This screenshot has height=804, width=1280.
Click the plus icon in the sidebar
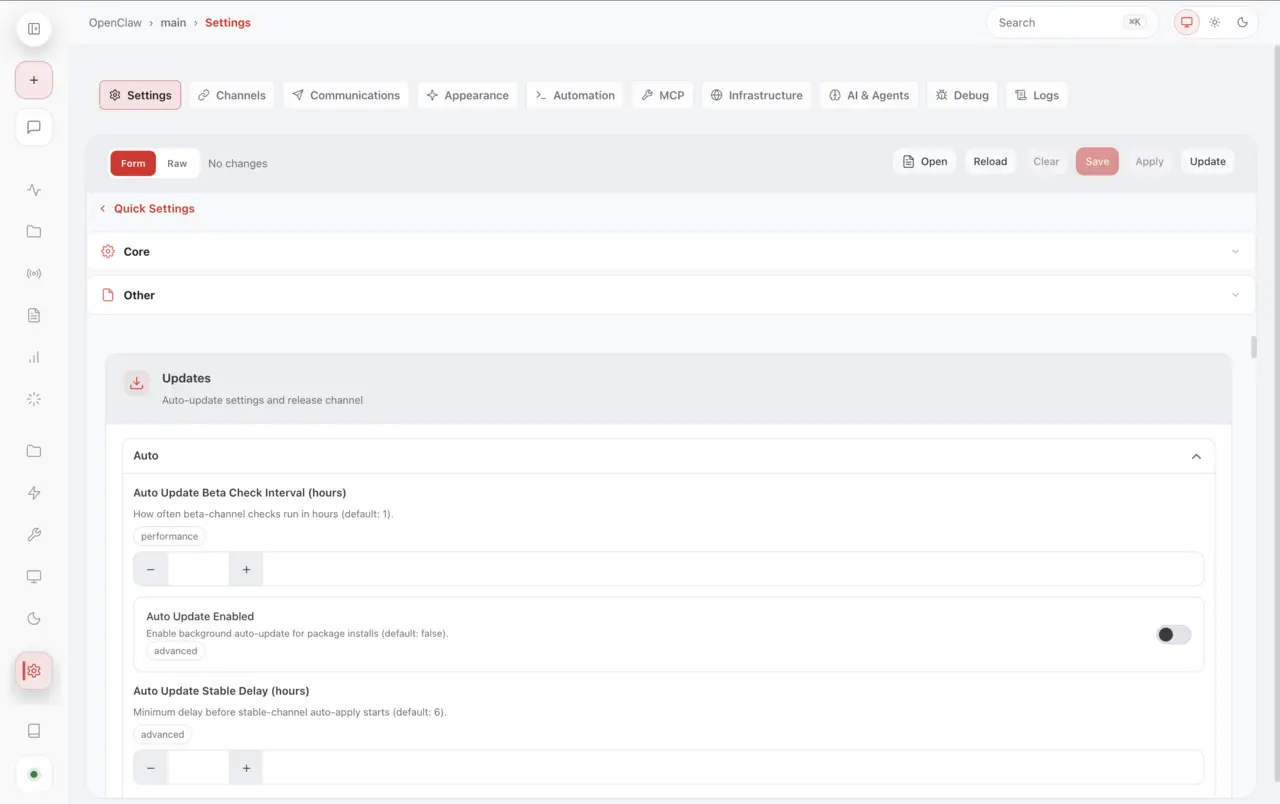pyautogui.click(x=34, y=80)
